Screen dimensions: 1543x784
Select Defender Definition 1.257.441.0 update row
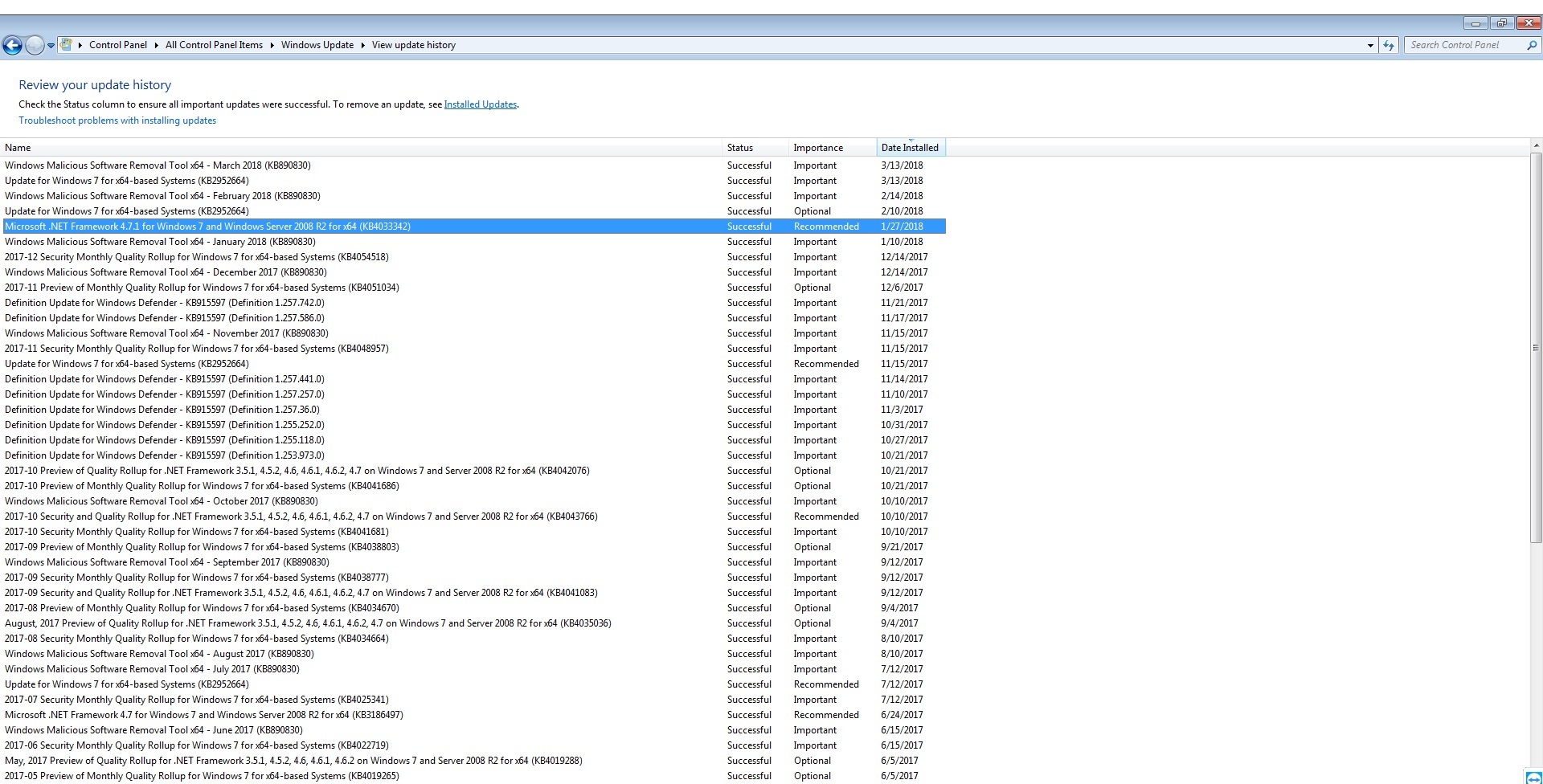point(474,379)
